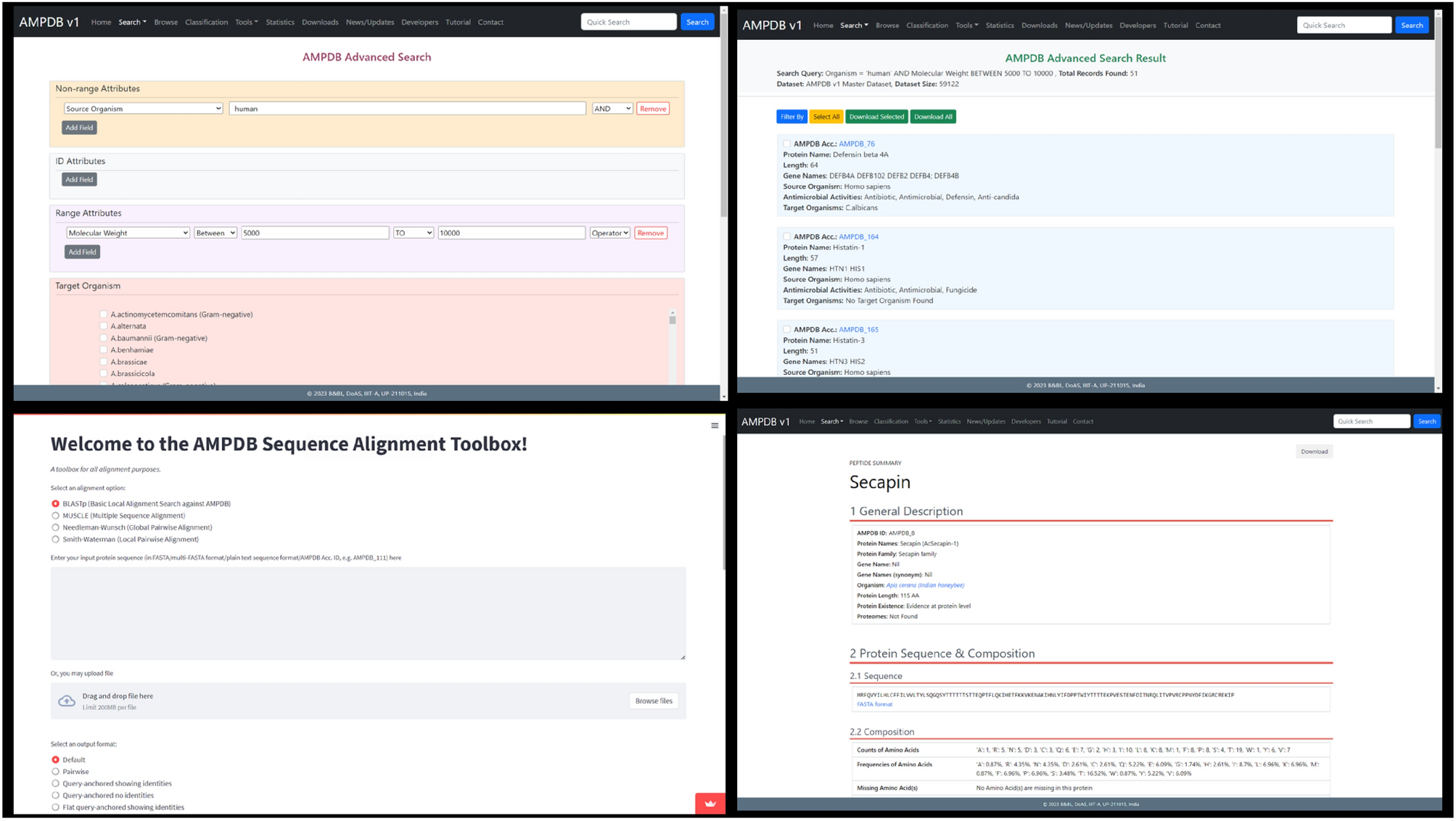Open the AND operator dropdown
This screenshot has width=1456, height=821.
click(x=612, y=109)
